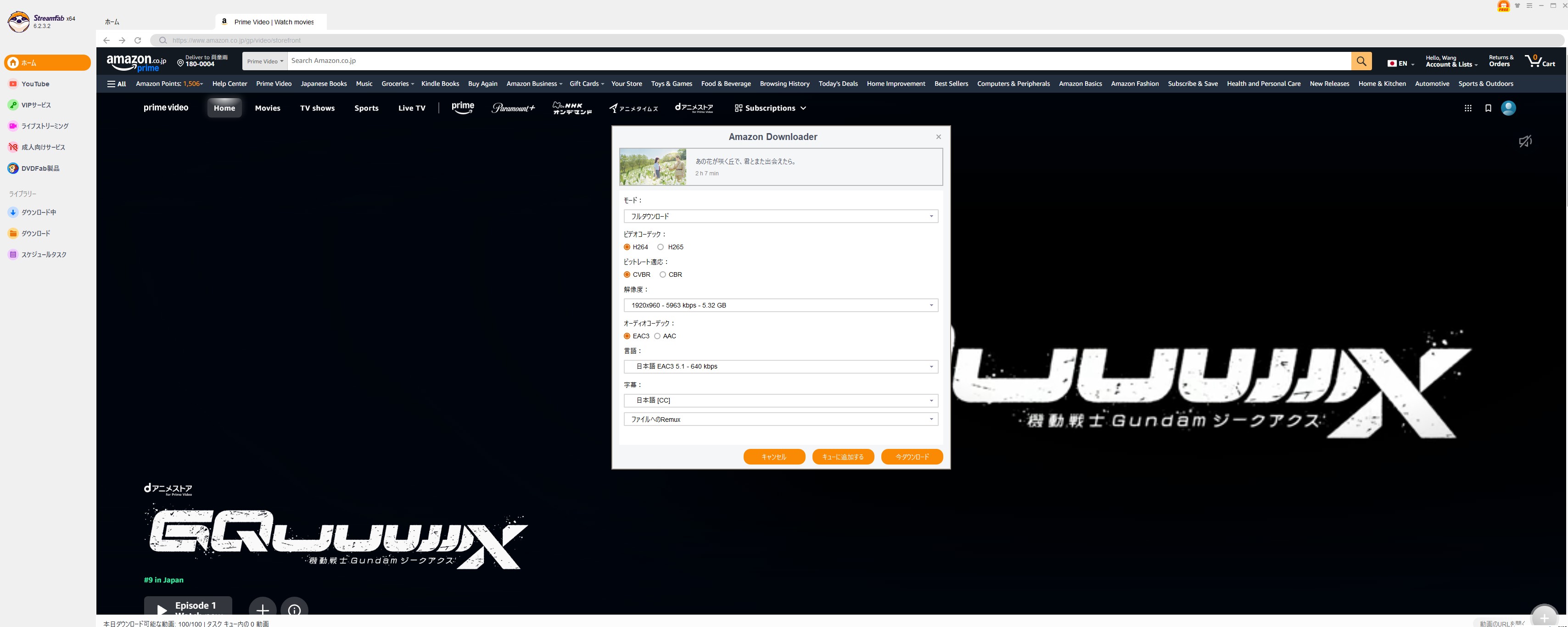
Task: Select AAC audio codec
Action: [657, 336]
